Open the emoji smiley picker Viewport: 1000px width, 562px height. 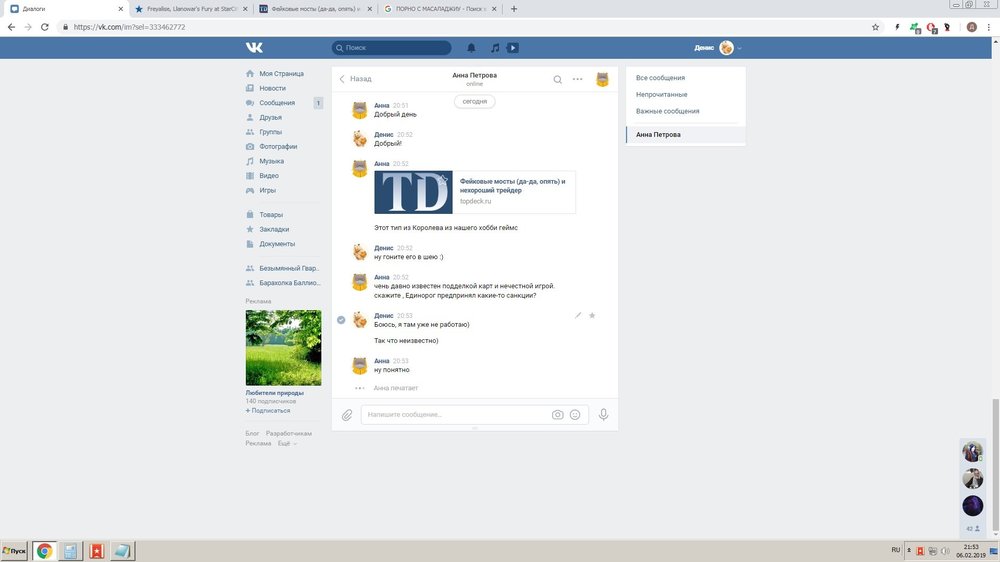(x=575, y=415)
